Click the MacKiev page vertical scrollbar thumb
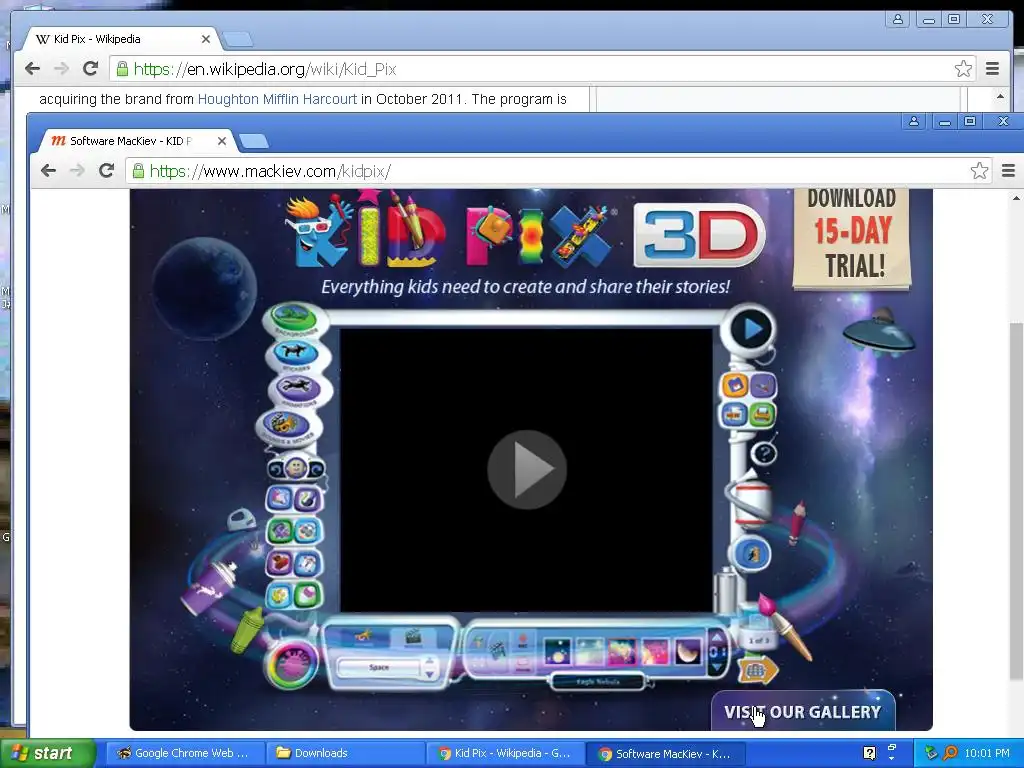 (x=1016, y=503)
